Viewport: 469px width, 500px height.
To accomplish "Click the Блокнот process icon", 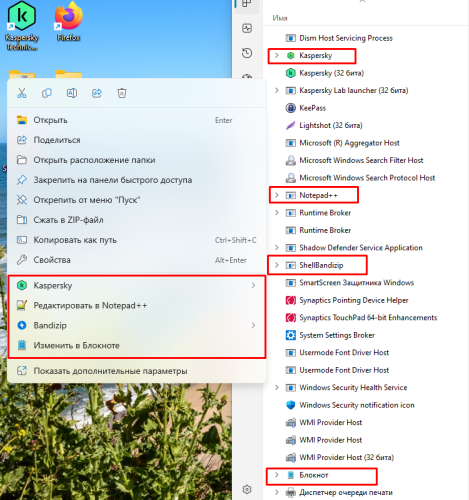I will pos(291,475).
